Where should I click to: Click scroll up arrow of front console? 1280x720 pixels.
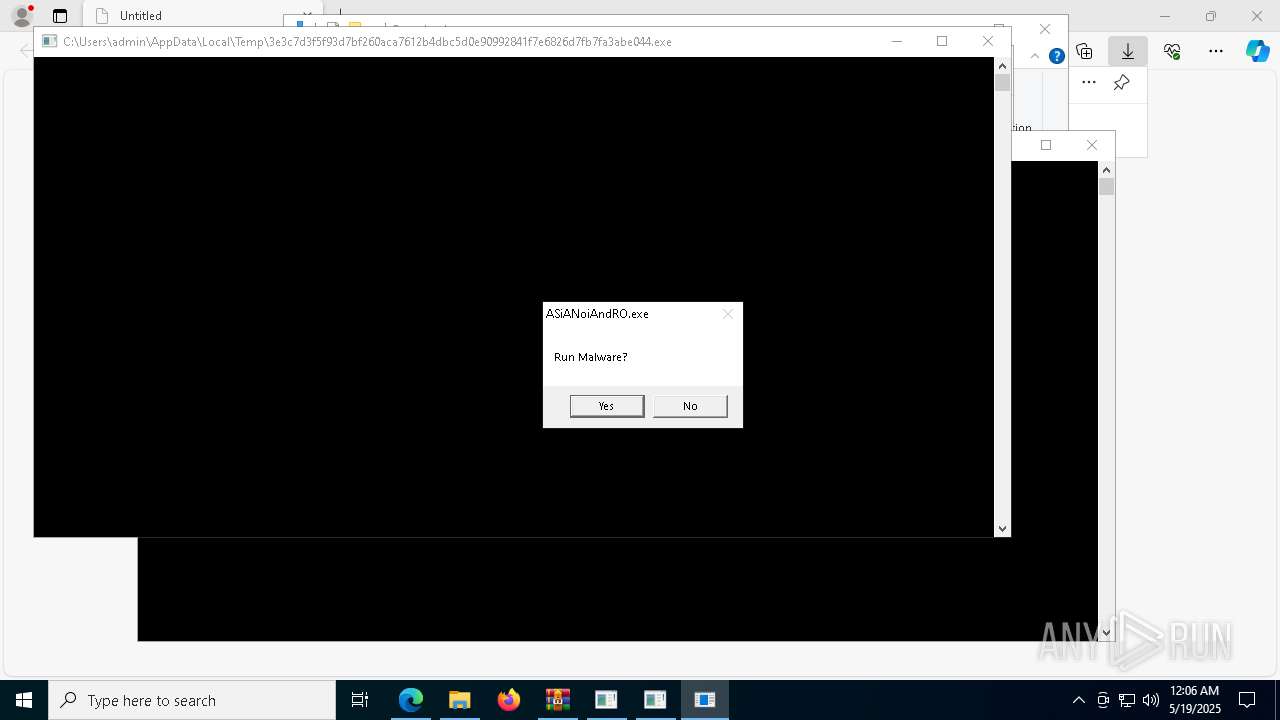[x=1002, y=66]
